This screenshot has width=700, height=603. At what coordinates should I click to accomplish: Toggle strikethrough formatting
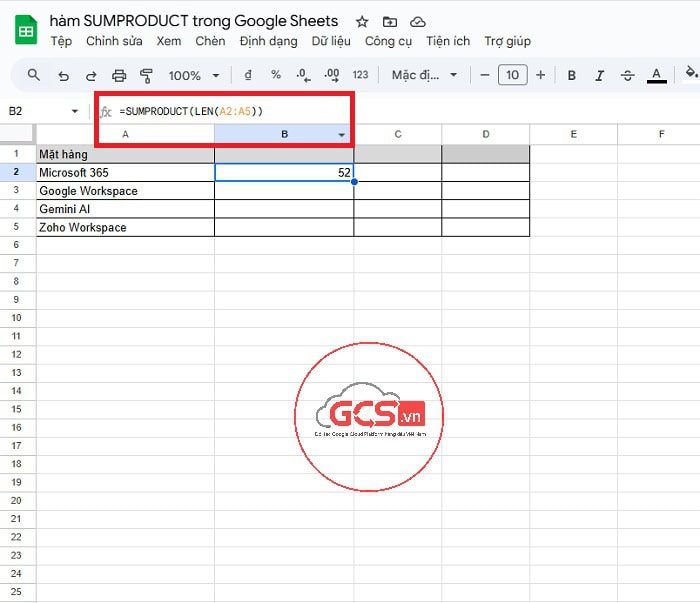[x=628, y=75]
